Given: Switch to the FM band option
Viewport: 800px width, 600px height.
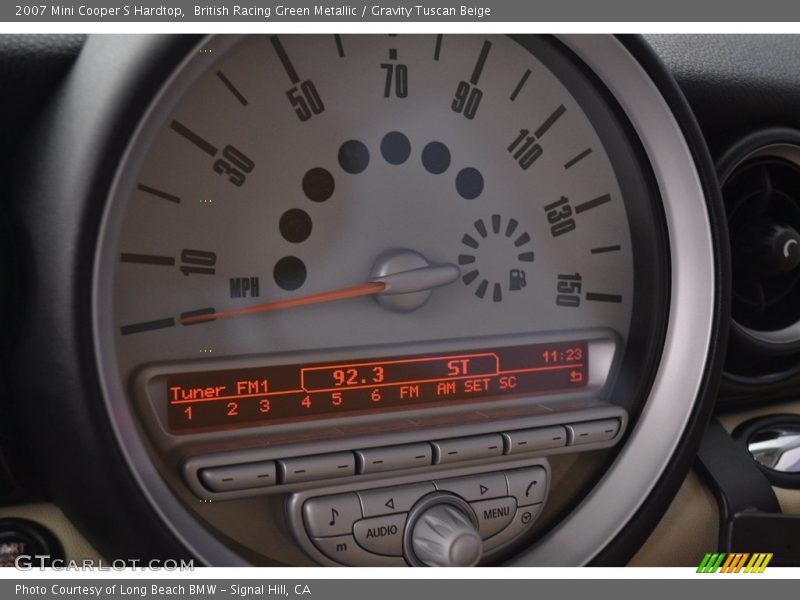Looking at the screenshot, I should point(409,392).
